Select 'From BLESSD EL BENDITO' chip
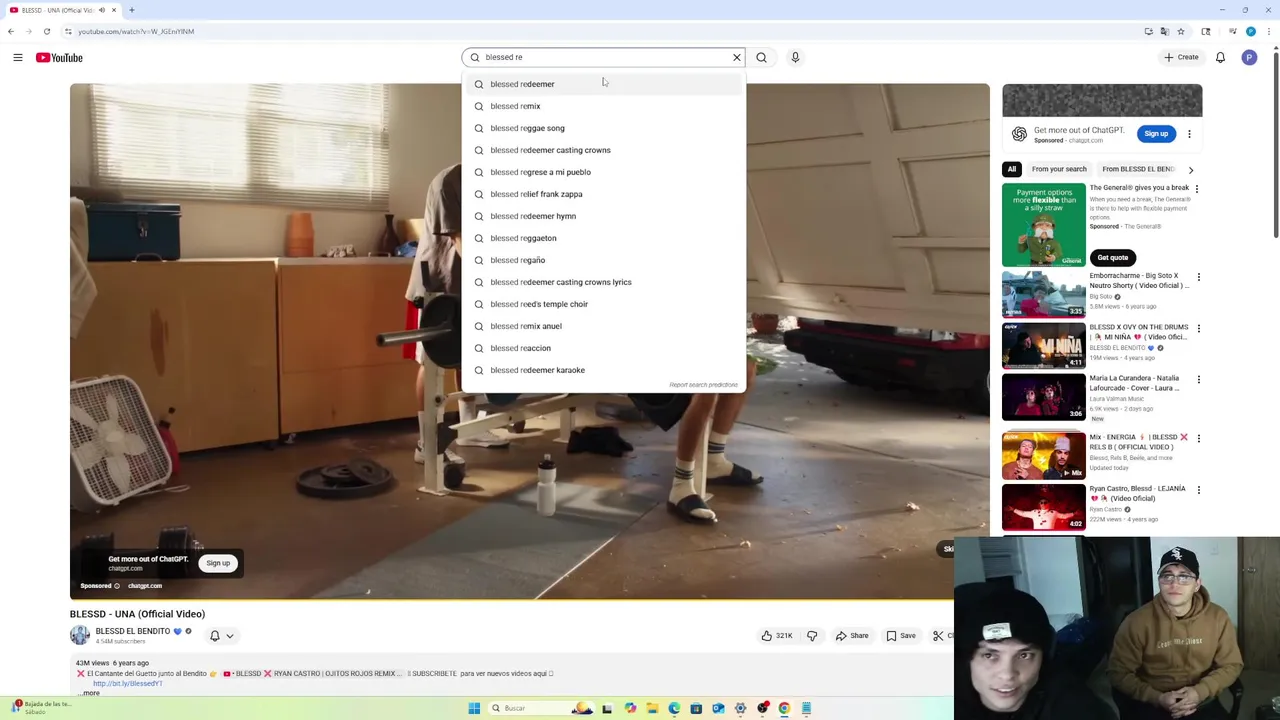 coord(1138,169)
